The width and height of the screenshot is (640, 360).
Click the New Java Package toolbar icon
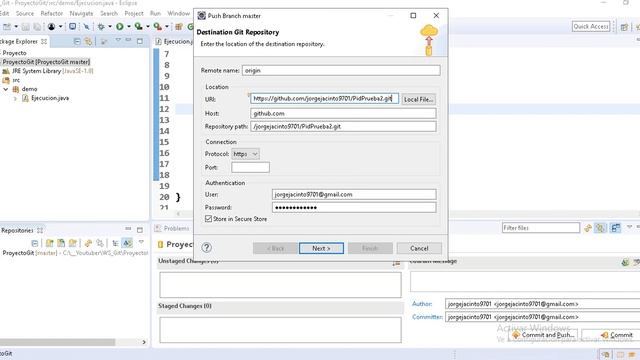coord(179,27)
